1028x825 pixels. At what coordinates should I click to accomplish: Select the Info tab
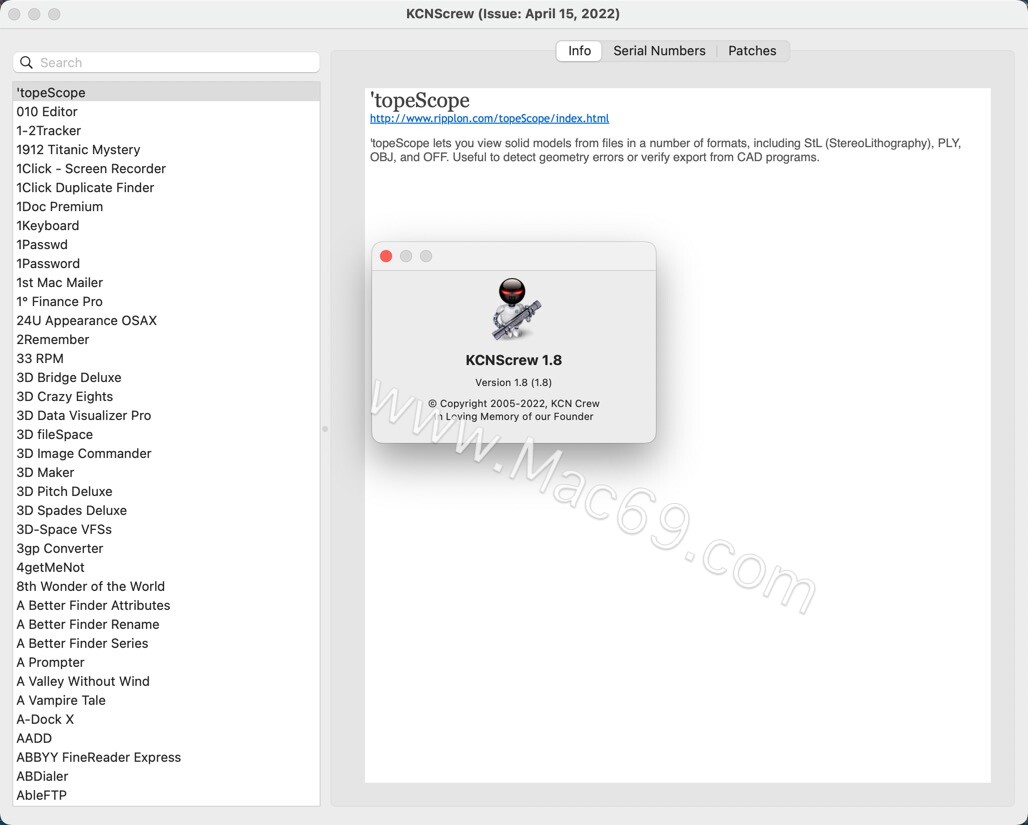click(x=578, y=50)
